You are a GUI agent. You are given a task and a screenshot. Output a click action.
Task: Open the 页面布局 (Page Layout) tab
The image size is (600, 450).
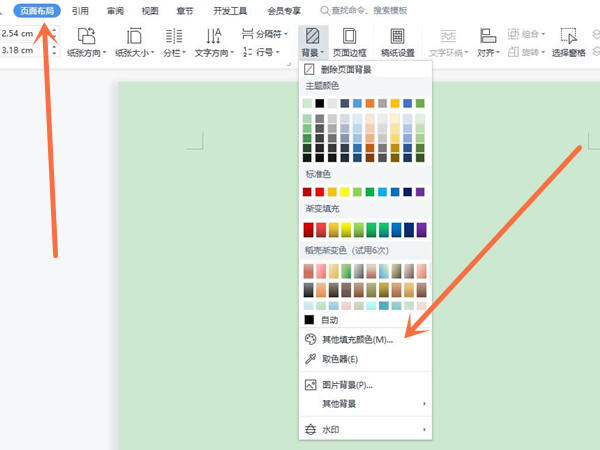[x=36, y=10]
